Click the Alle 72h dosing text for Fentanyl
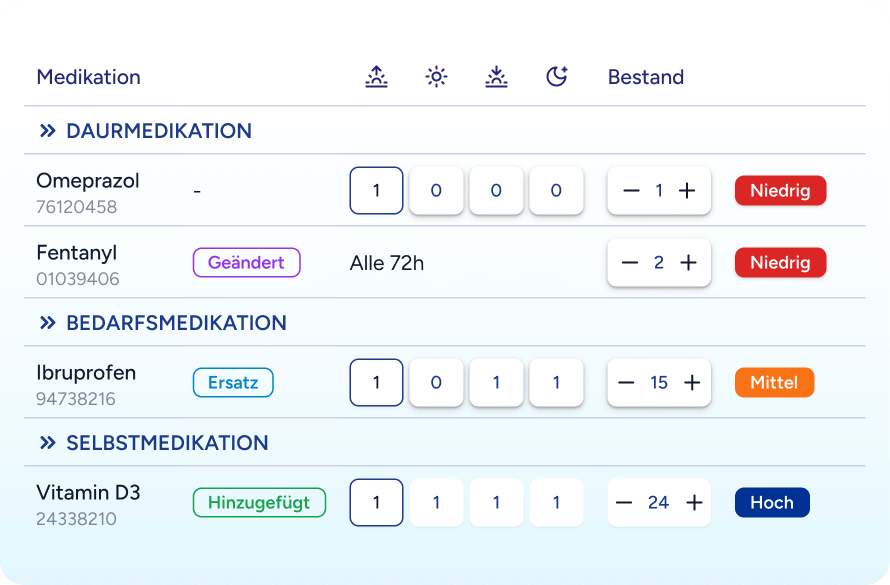The height and width of the screenshot is (585, 890). tap(387, 262)
